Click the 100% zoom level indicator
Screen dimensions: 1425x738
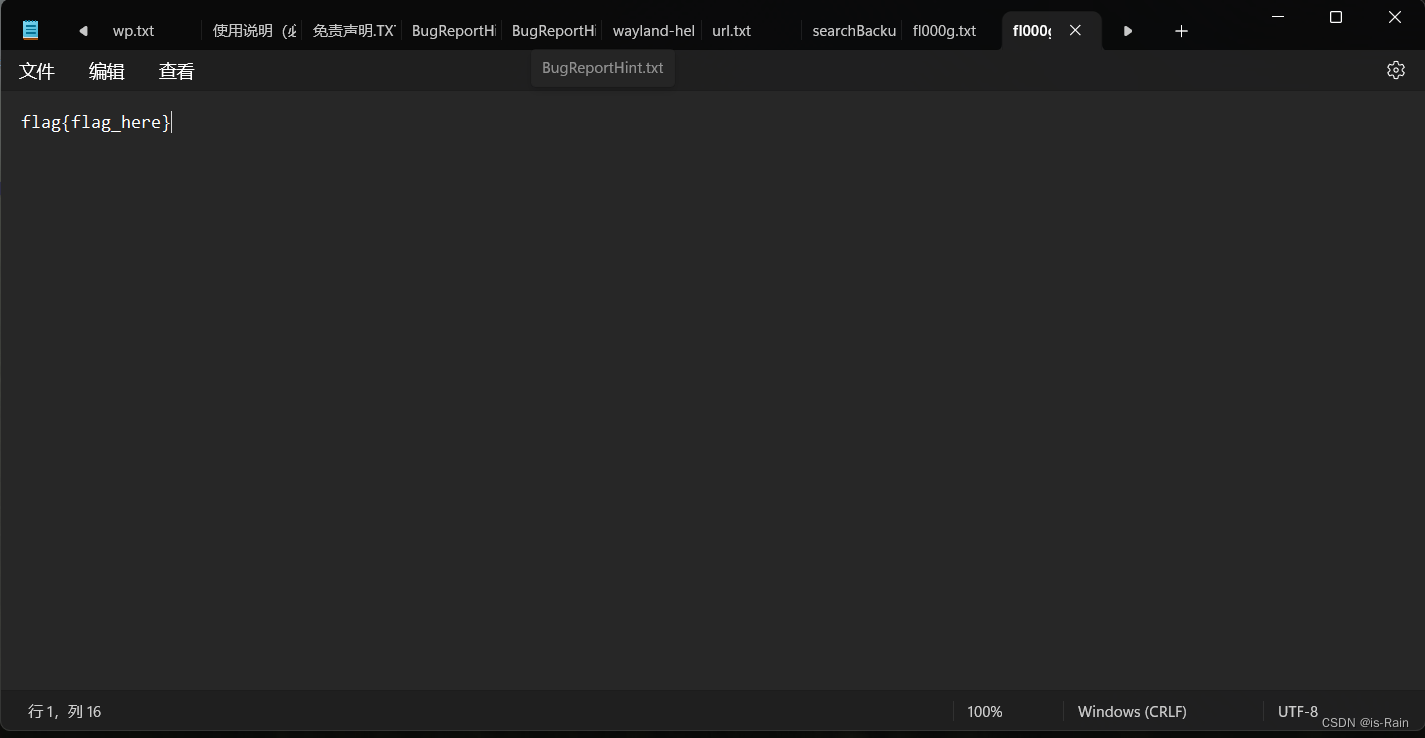point(984,711)
